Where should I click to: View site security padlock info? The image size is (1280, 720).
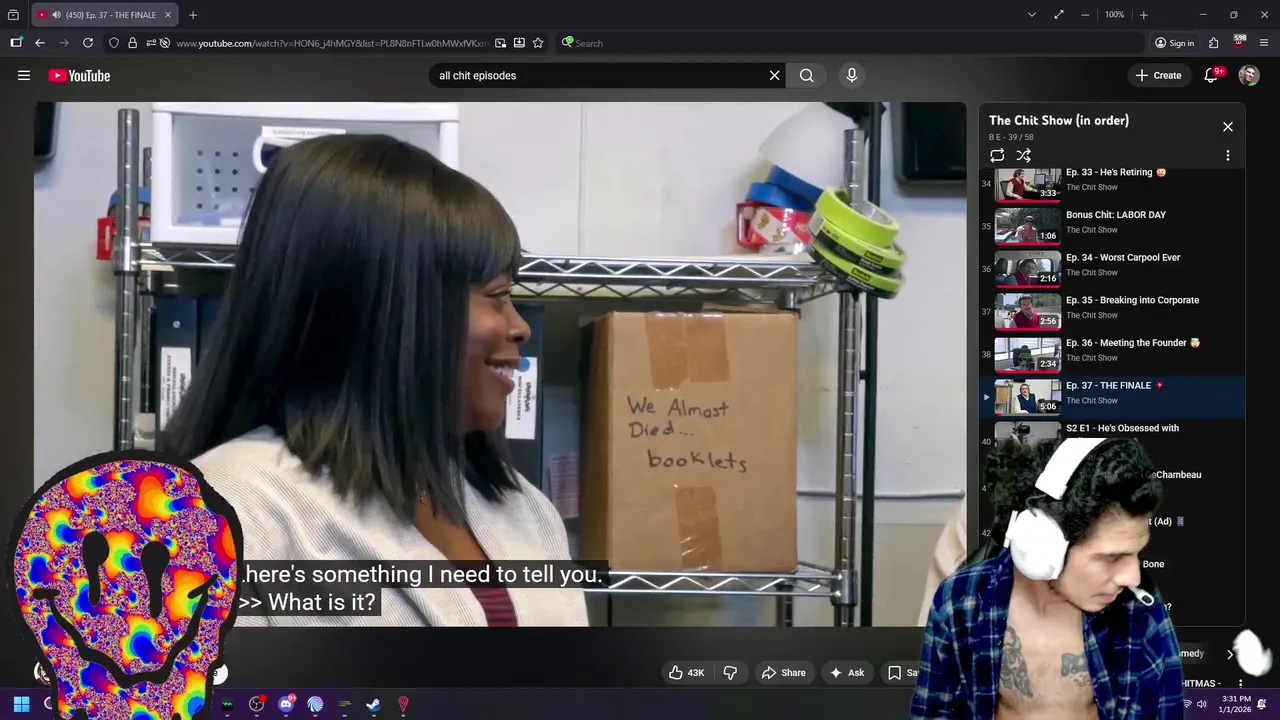(x=132, y=43)
